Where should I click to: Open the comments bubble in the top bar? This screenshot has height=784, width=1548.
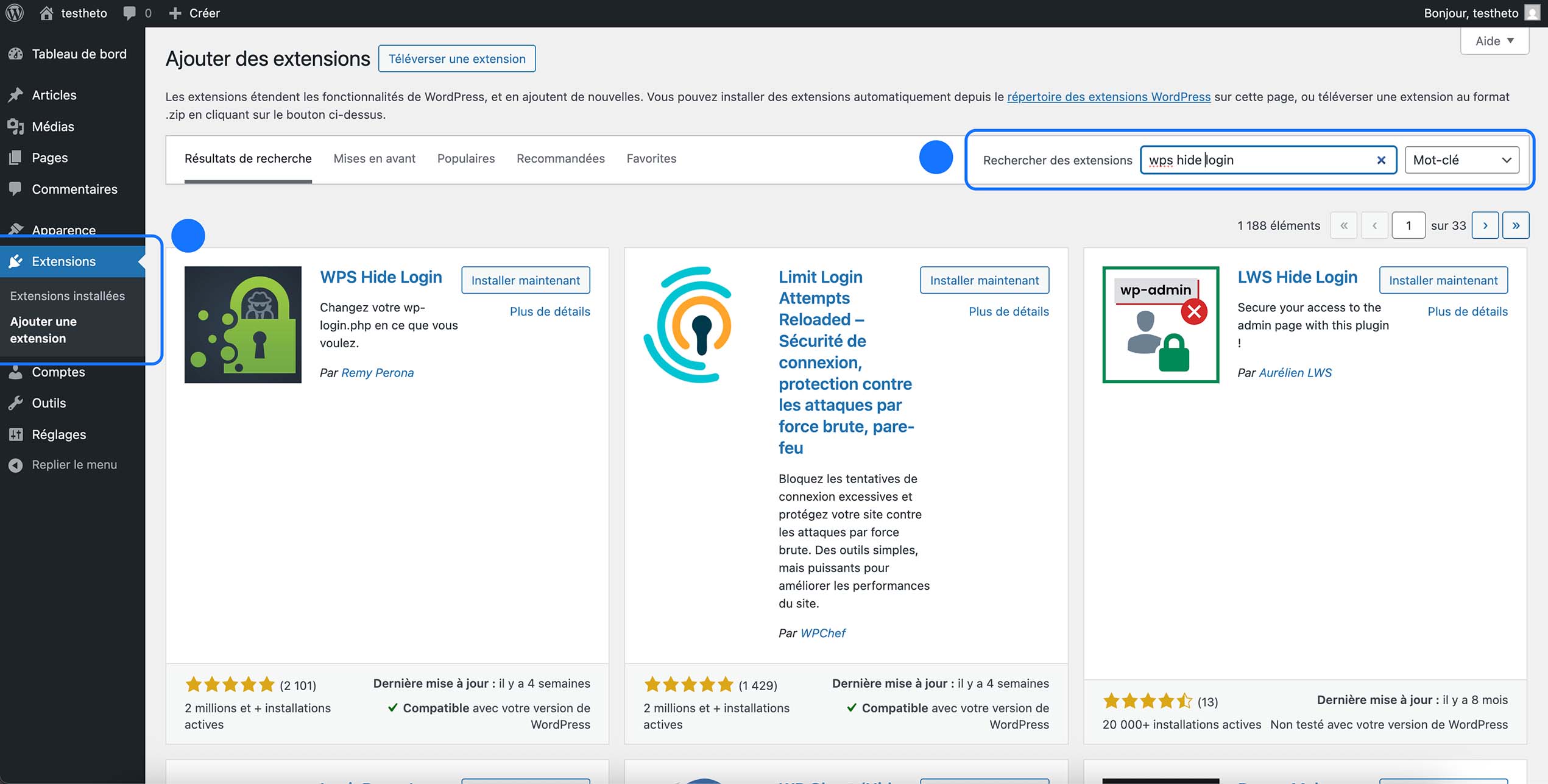pos(129,12)
